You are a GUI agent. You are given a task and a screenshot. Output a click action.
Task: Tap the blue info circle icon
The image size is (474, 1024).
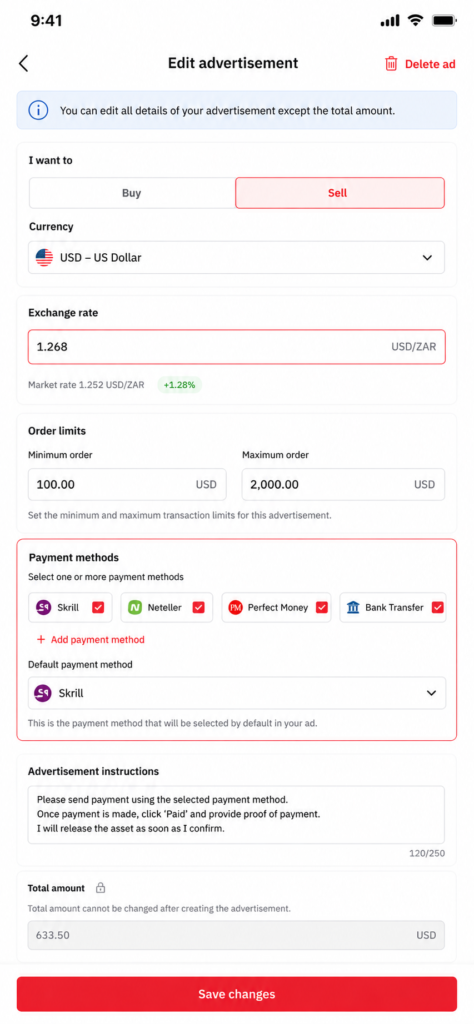pos(38,110)
